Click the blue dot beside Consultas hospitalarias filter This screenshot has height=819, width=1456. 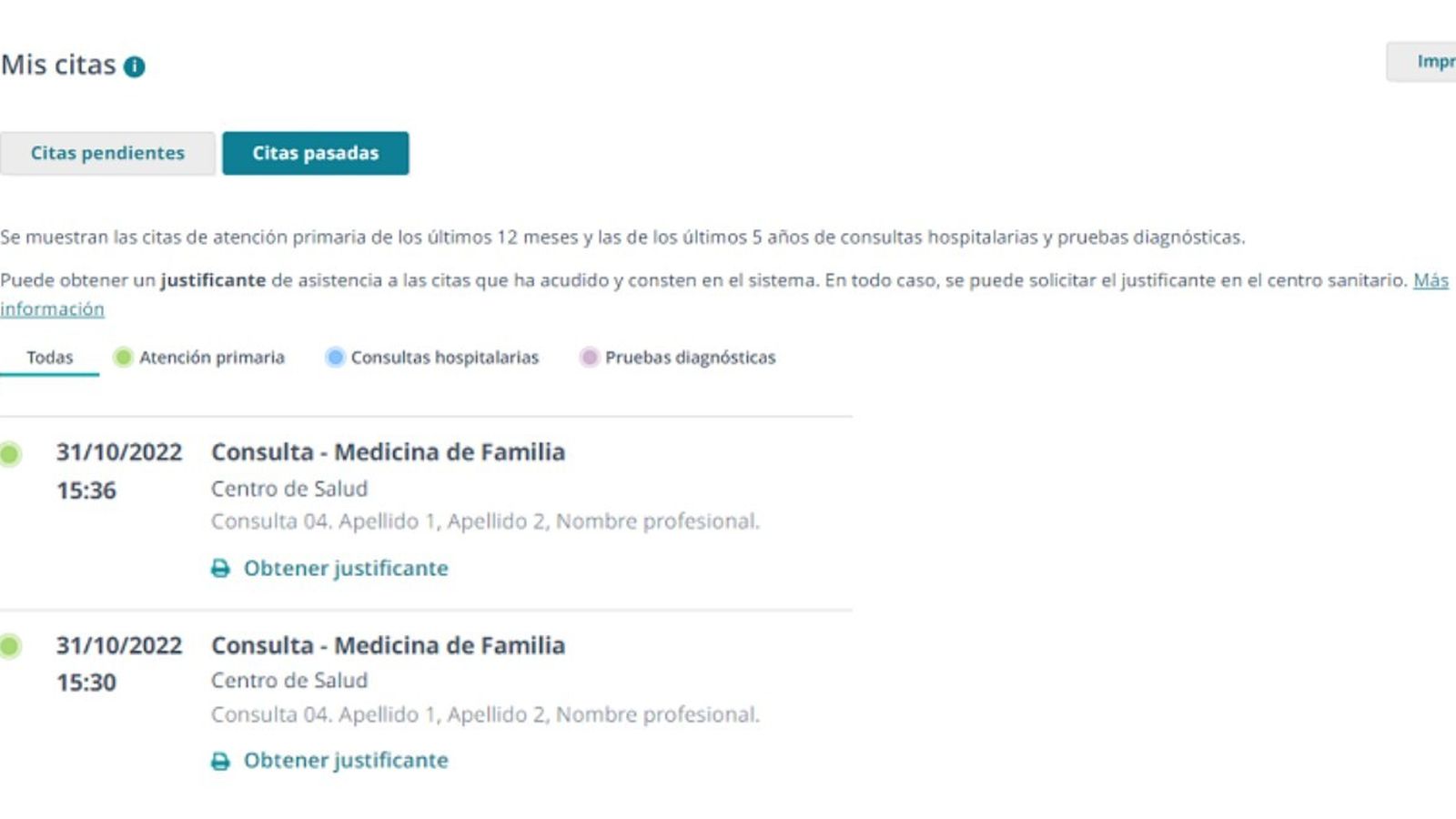point(335,358)
